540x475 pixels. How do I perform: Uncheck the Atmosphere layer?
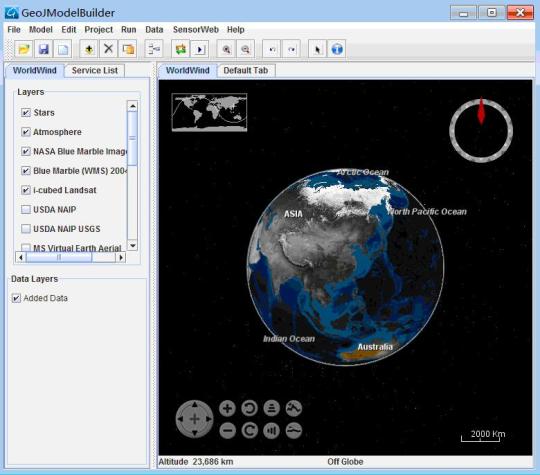click(26, 132)
